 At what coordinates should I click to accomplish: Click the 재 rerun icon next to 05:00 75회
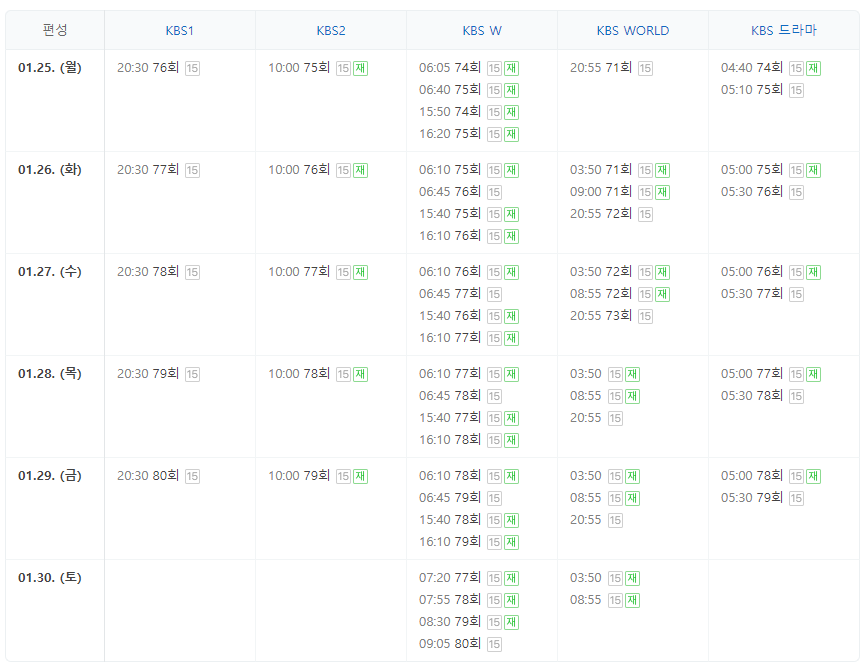pos(814,171)
